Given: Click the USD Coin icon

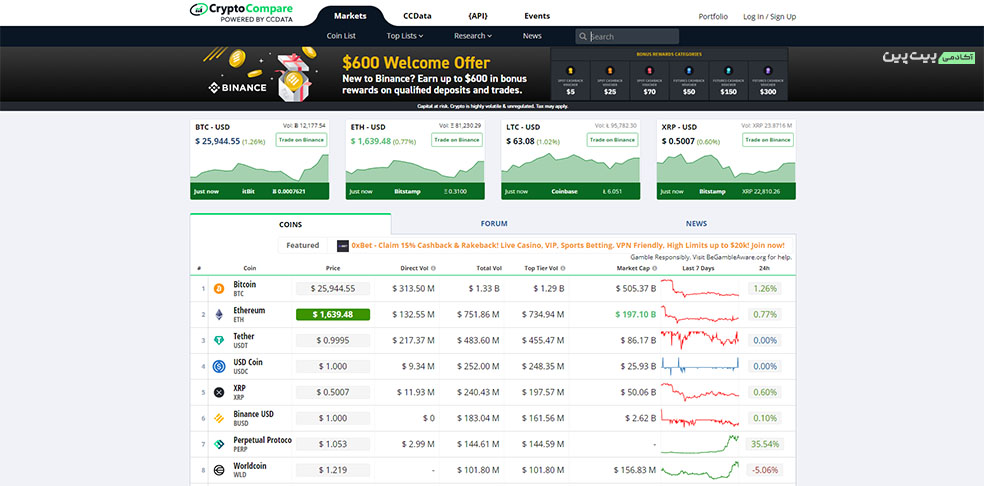Looking at the screenshot, I should click(219, 367).
